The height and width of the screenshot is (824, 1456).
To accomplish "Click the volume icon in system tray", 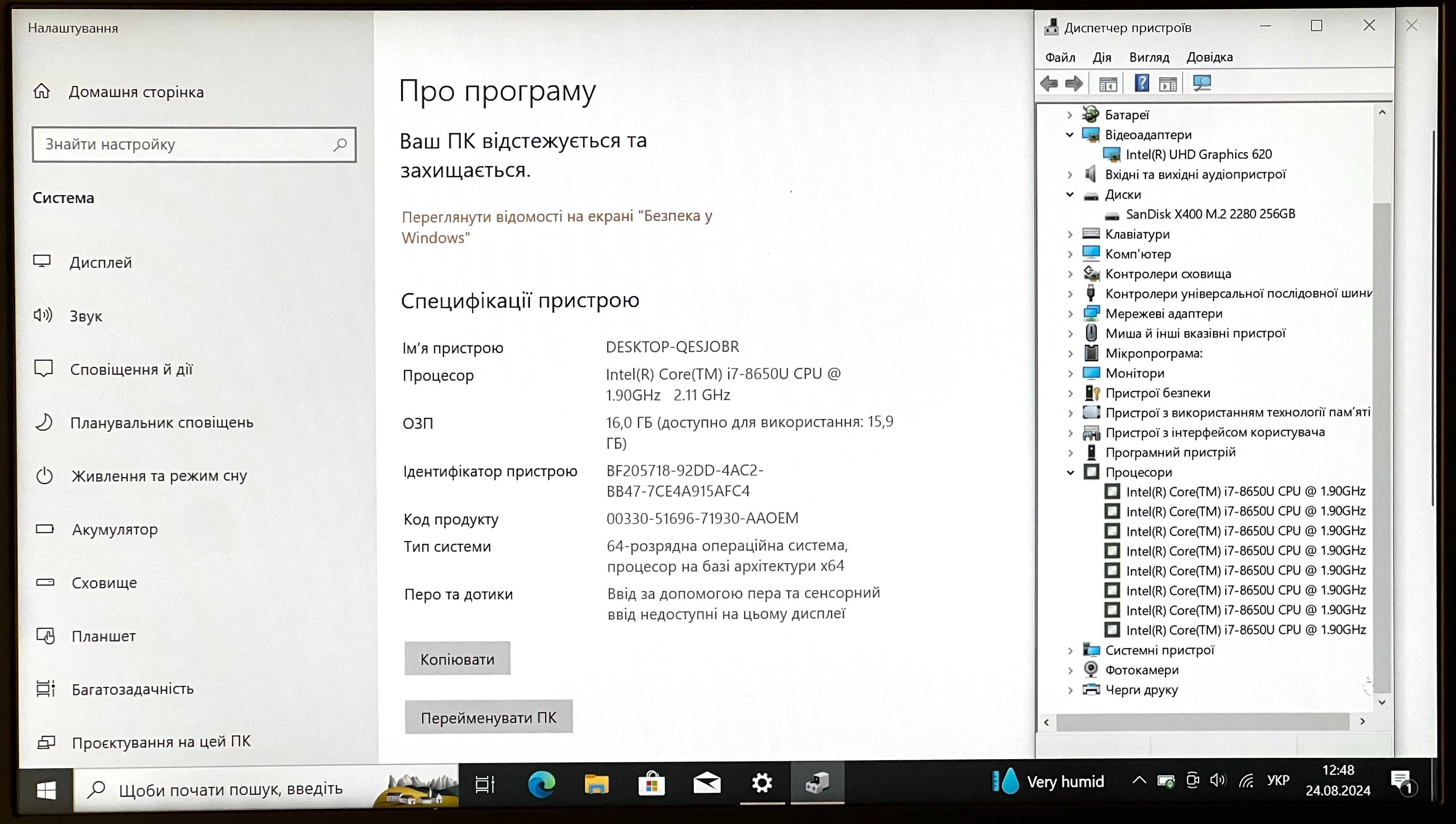I will point(1217,781).
